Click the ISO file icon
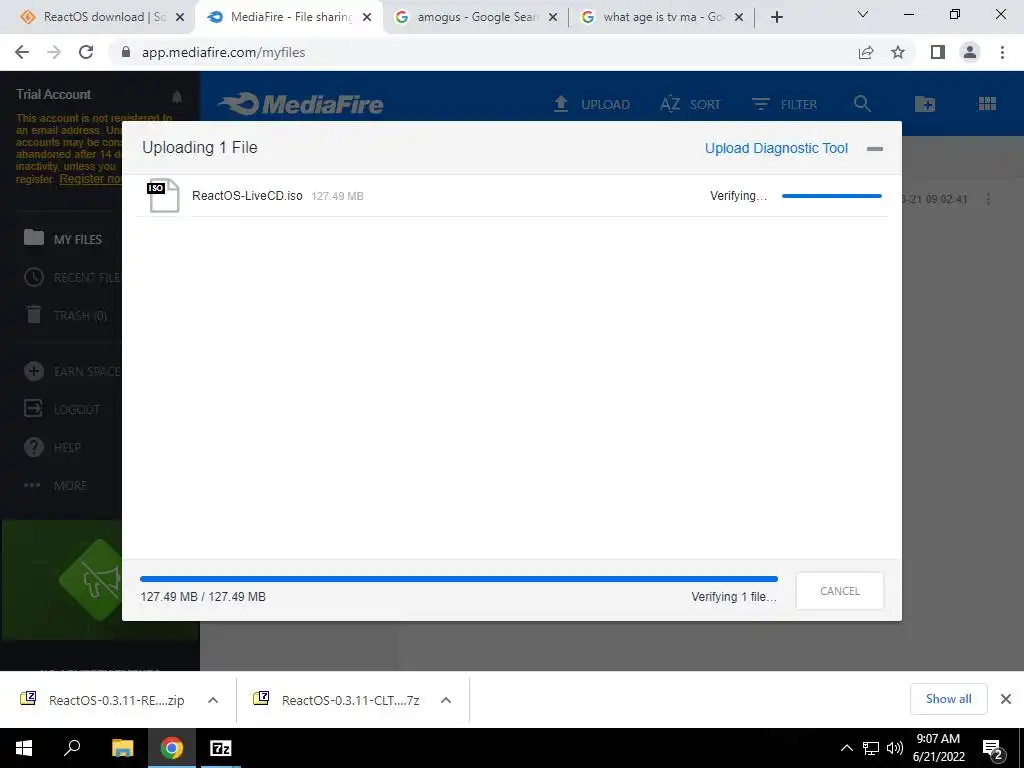 point(163,195)
